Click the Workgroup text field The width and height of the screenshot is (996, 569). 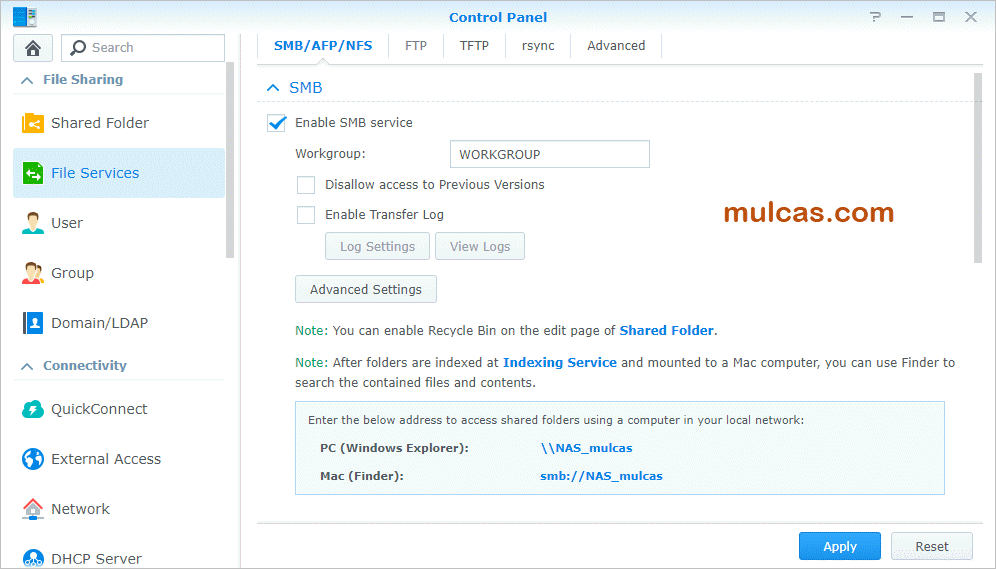(x=549, y=154)
